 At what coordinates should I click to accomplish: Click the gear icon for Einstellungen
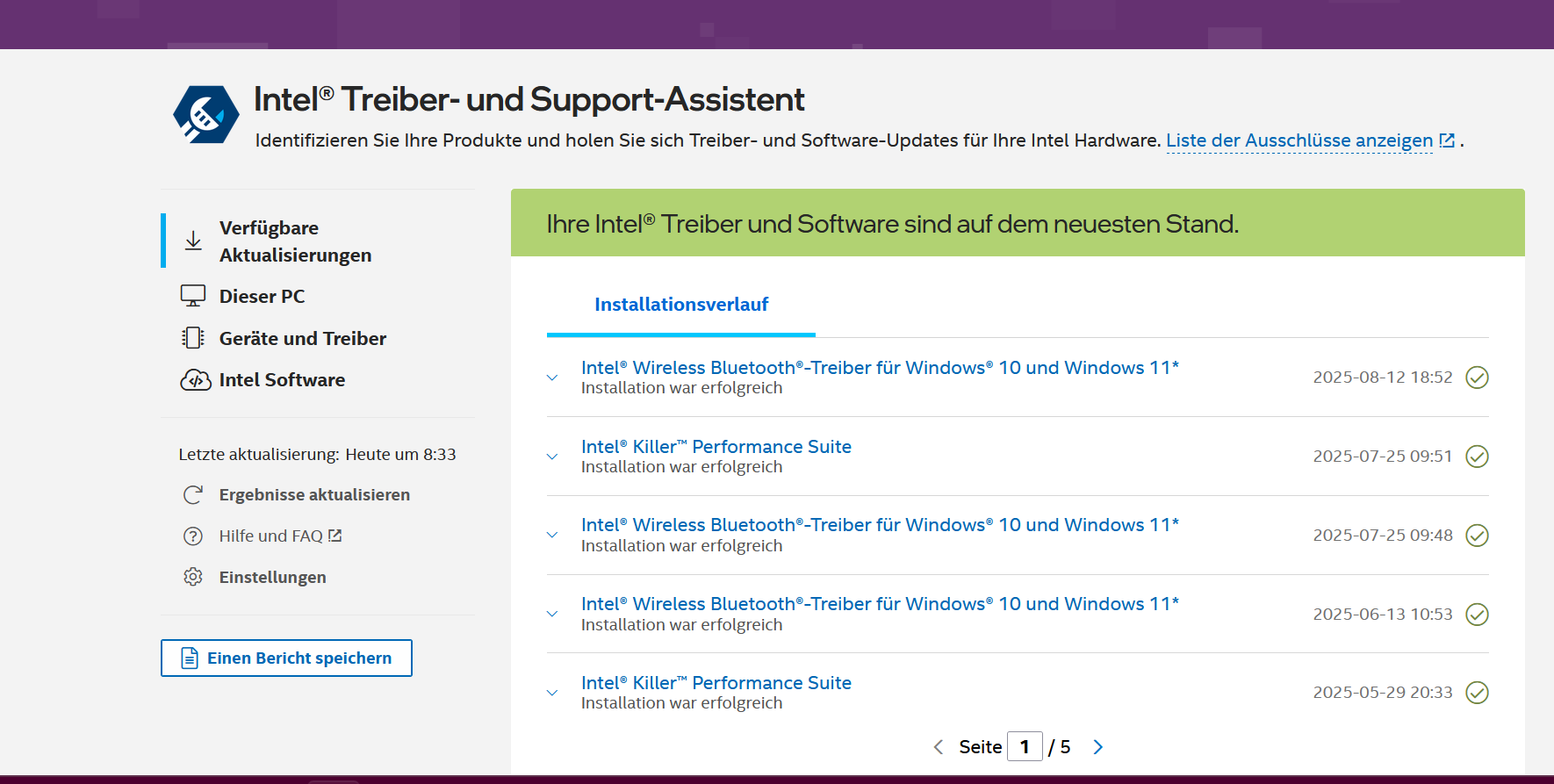click(x=193, y=577)
